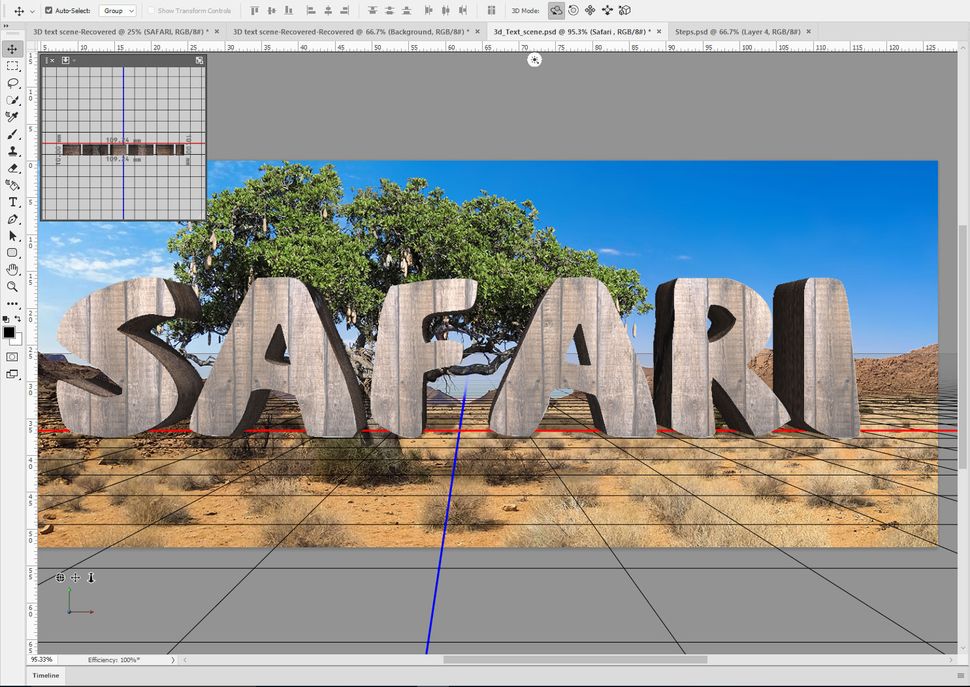
Task: Select the Clone Stamp tool
Action: point(13,151)
